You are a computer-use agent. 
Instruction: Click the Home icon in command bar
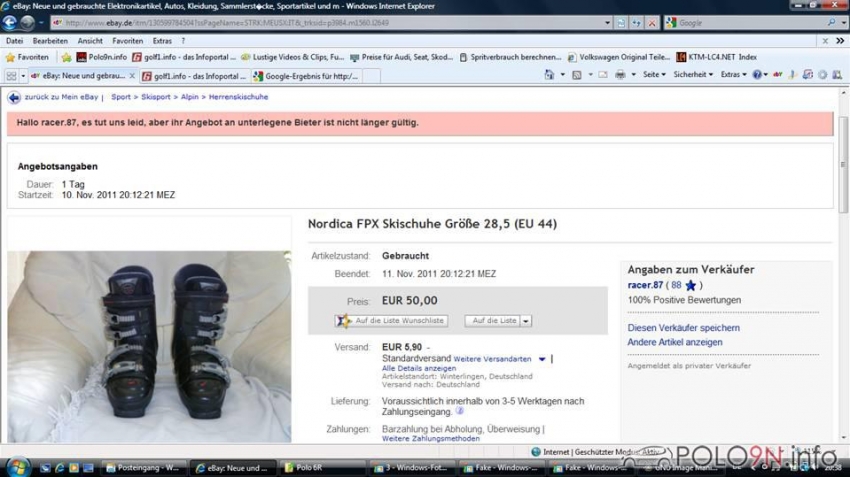[x=549, y=75]
